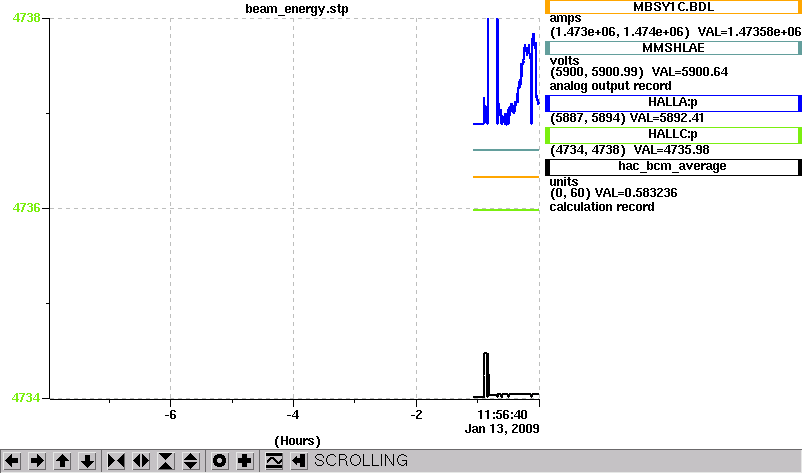Select the MMSHLAE curve legend
Viewport: 802px width, 473px height.
click(673, 48)
